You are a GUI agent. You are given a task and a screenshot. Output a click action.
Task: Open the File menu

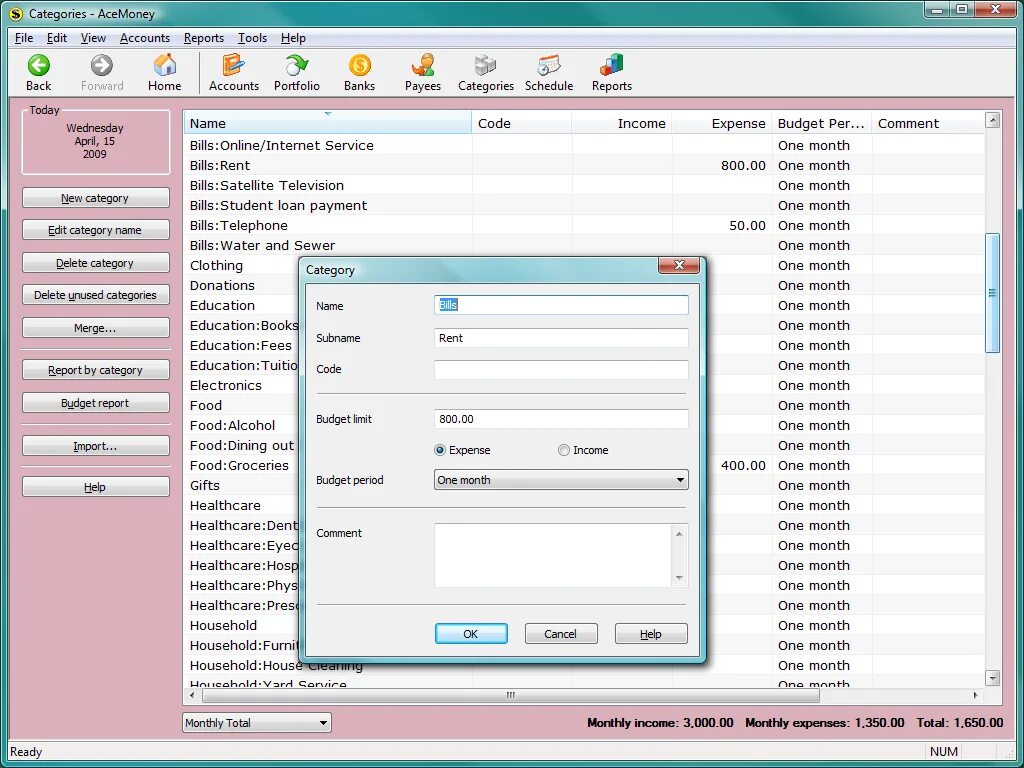click(x=24, y=38)
